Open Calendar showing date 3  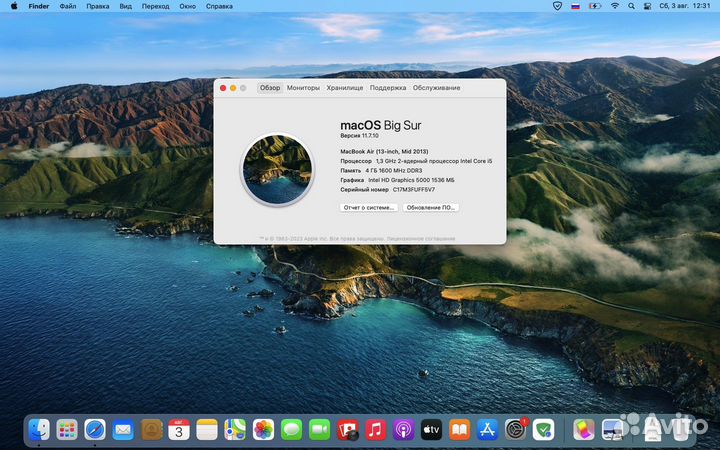179,430
